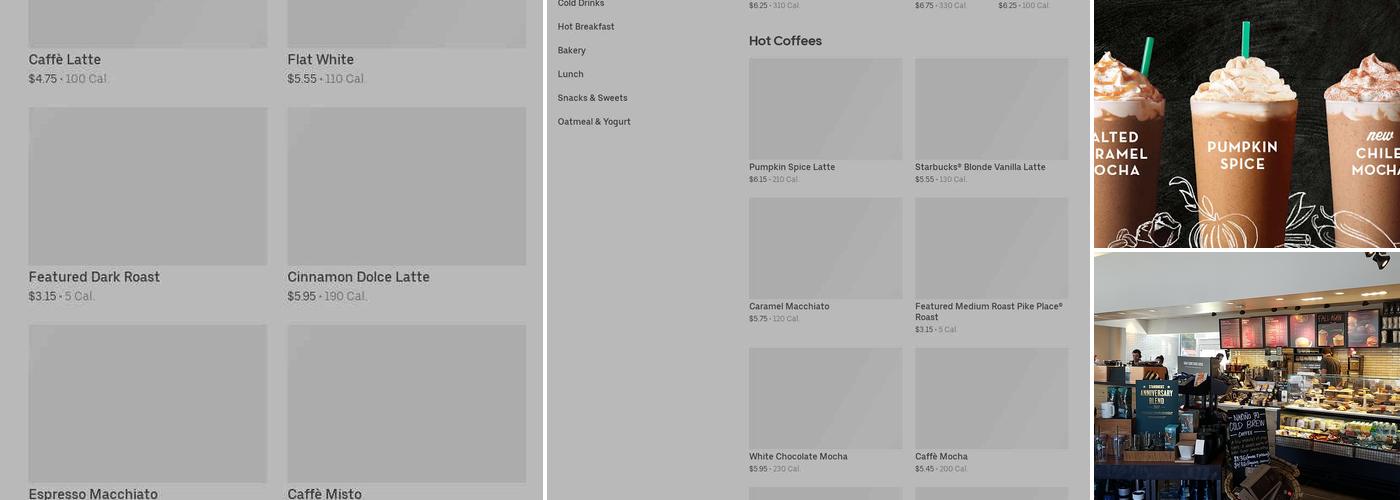Open the Lunch category link

tap(571, 74)
